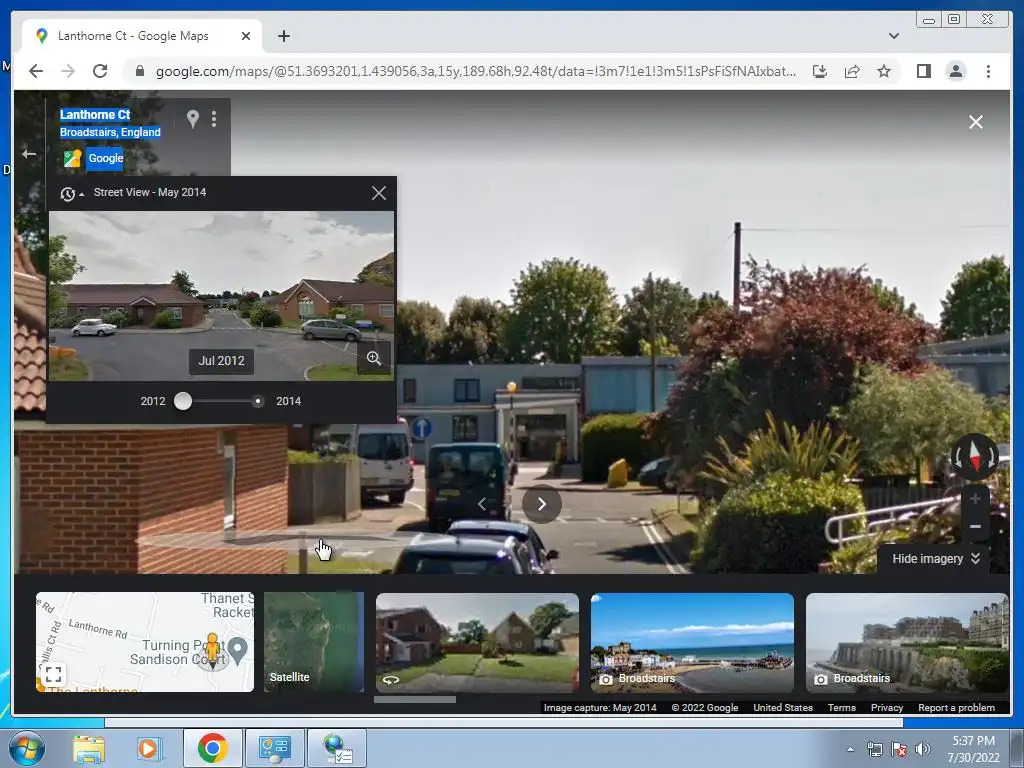
Task: Move forward along the street with right arrow
Action: [541, 504]
